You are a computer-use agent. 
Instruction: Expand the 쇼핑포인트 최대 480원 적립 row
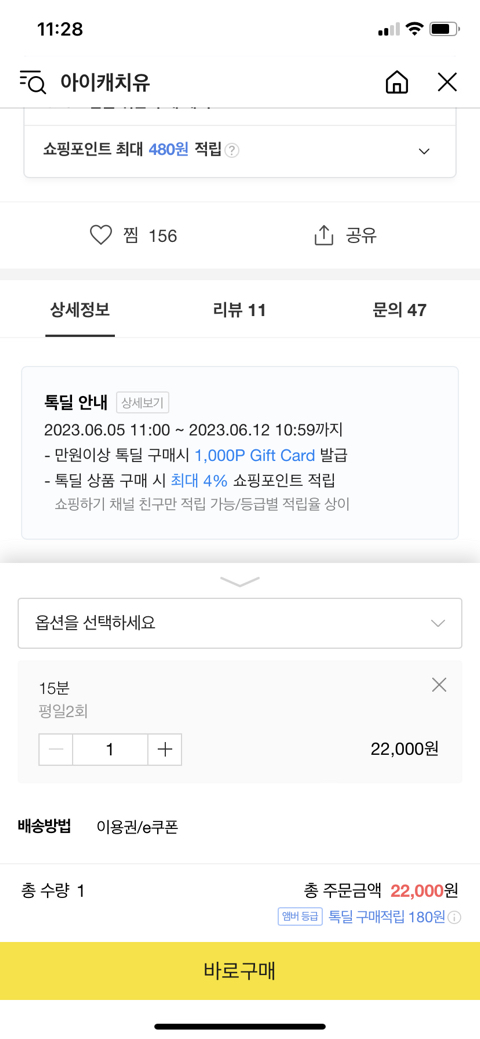coord(240,151)
